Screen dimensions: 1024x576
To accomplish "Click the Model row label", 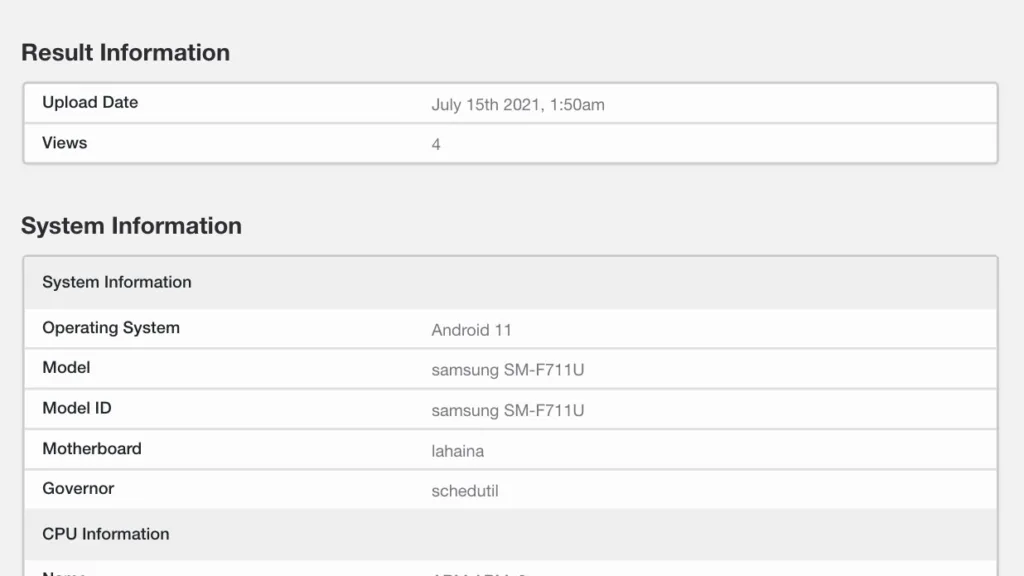I will click(66, 368).
